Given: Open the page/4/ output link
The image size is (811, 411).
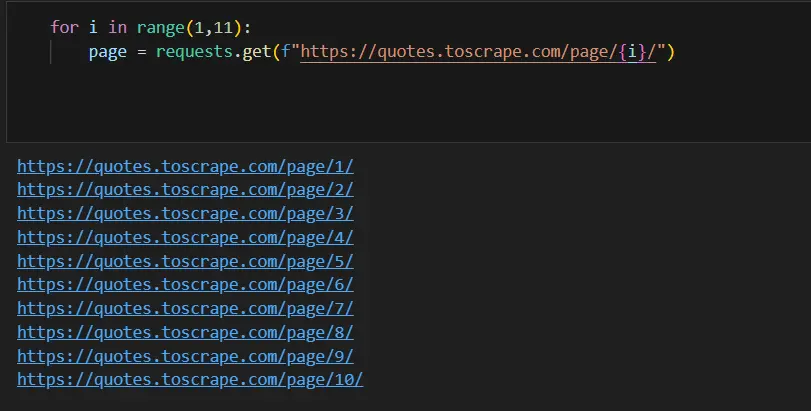Looking at the screenshot, I should (185, 237).
